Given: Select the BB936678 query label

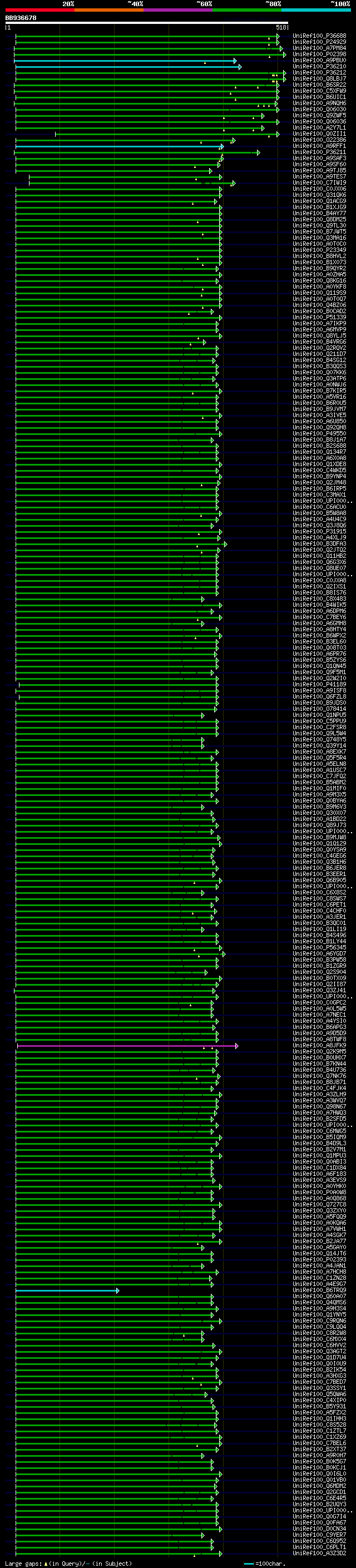Looking at the screenshot, I should pyautogui.click(x=21, y=18).
